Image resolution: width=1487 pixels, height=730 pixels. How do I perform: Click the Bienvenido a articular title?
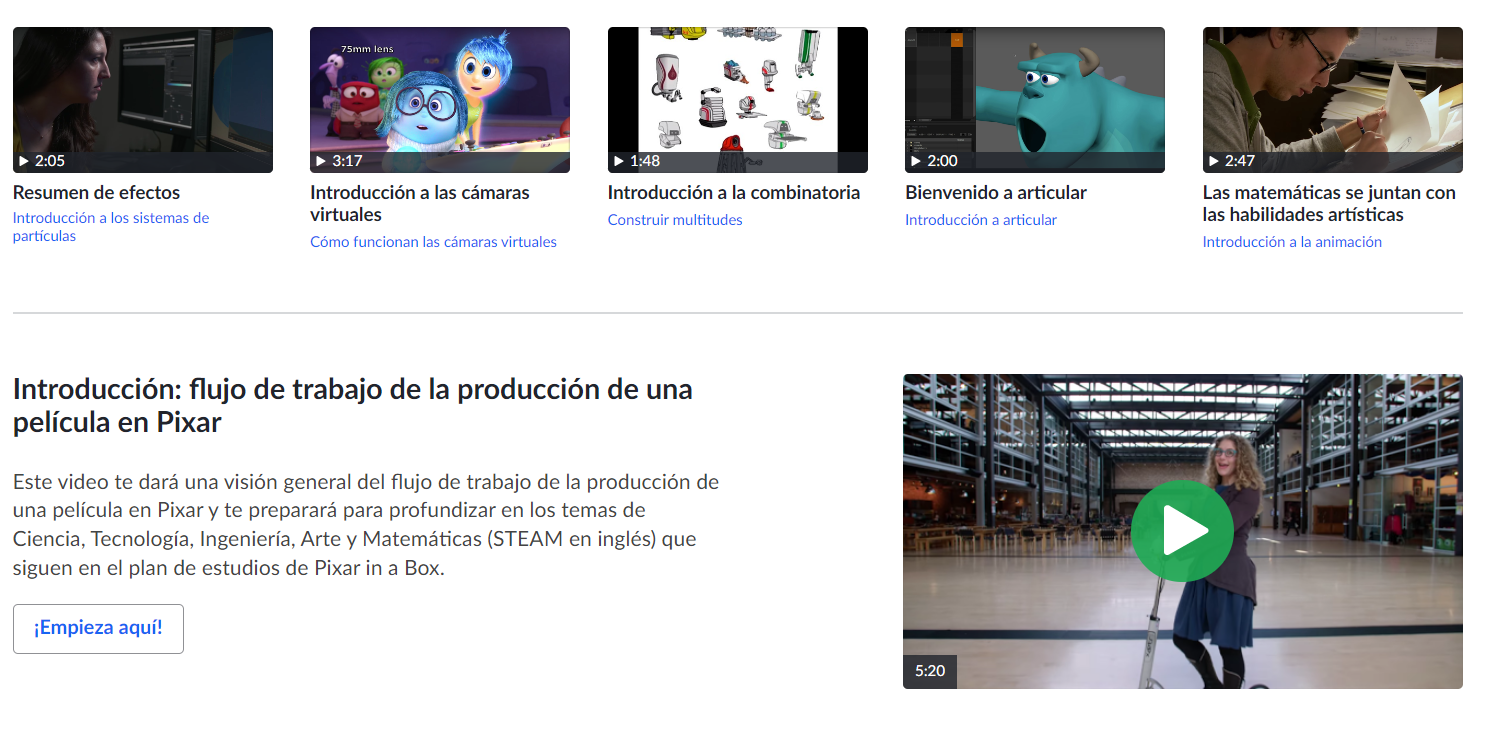point(996,193)
